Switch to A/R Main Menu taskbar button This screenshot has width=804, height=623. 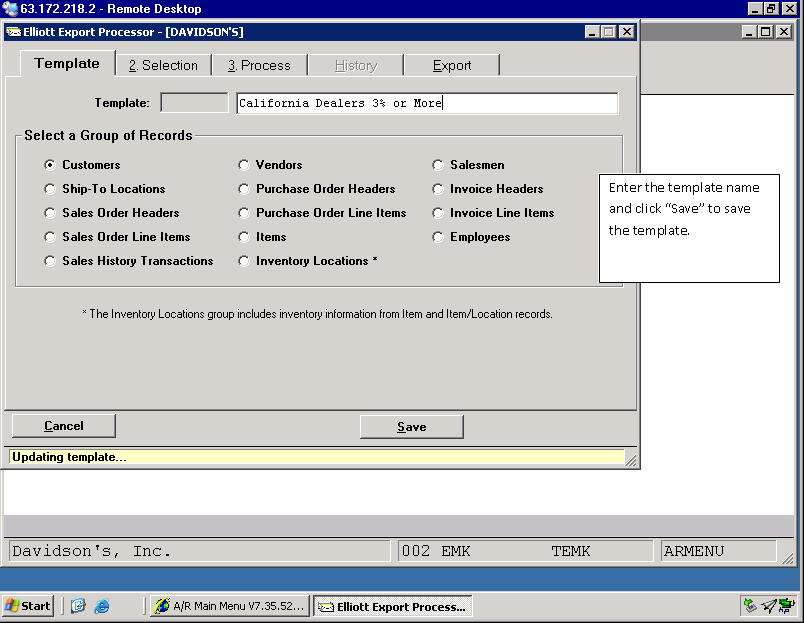(230, 606)
